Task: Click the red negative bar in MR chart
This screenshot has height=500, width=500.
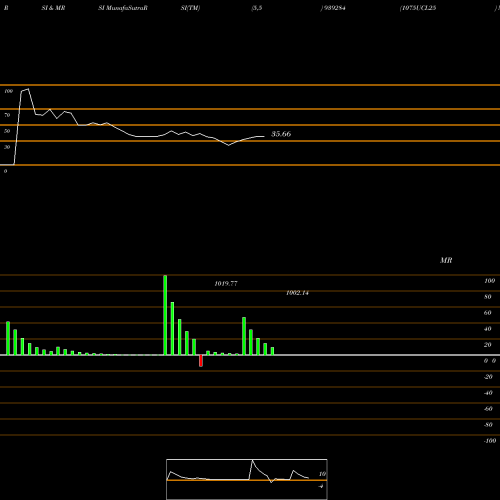Action: (201, 361)
